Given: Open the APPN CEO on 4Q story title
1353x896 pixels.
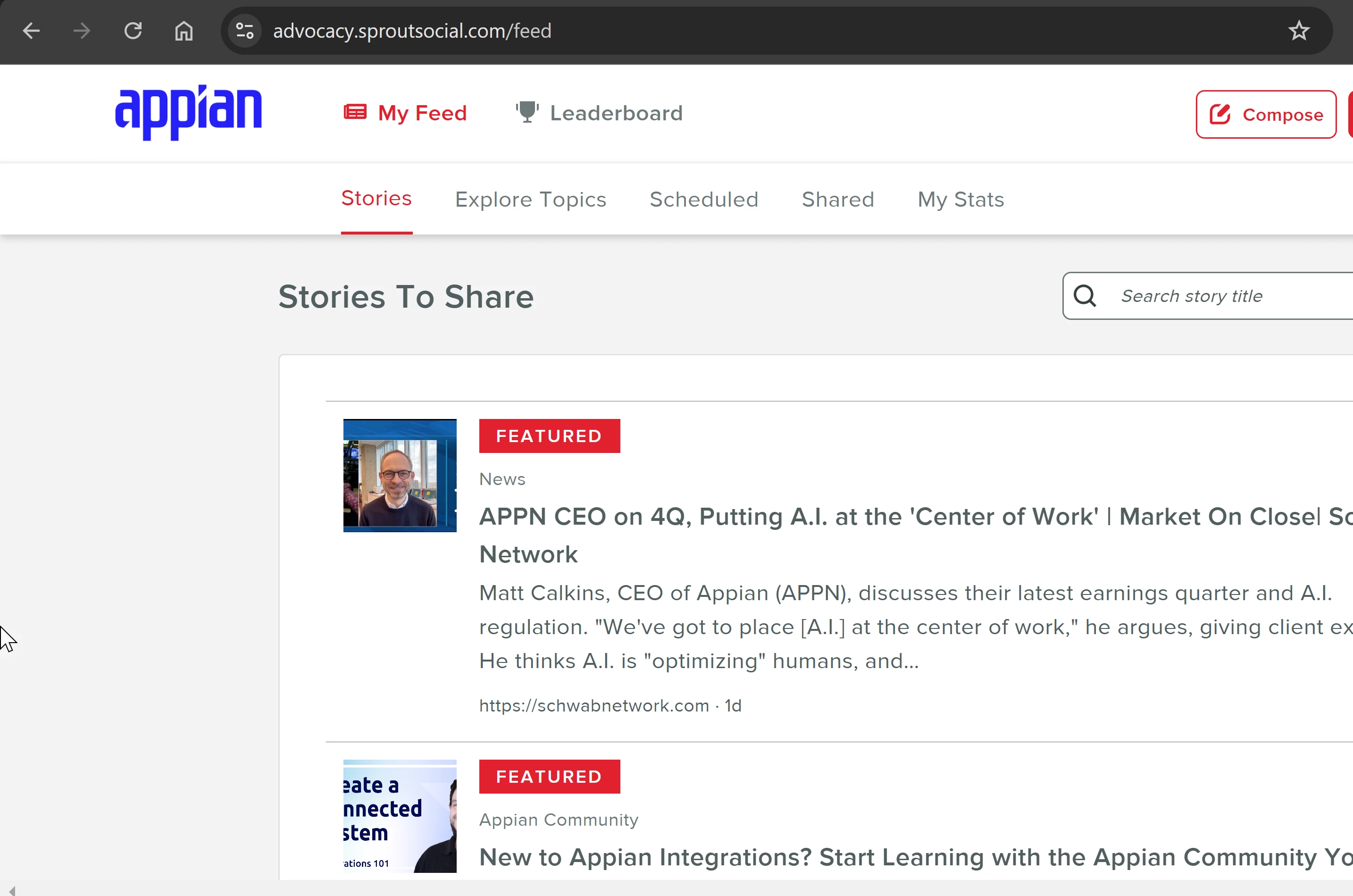Looking at the screenshot, I should (916, 536).
